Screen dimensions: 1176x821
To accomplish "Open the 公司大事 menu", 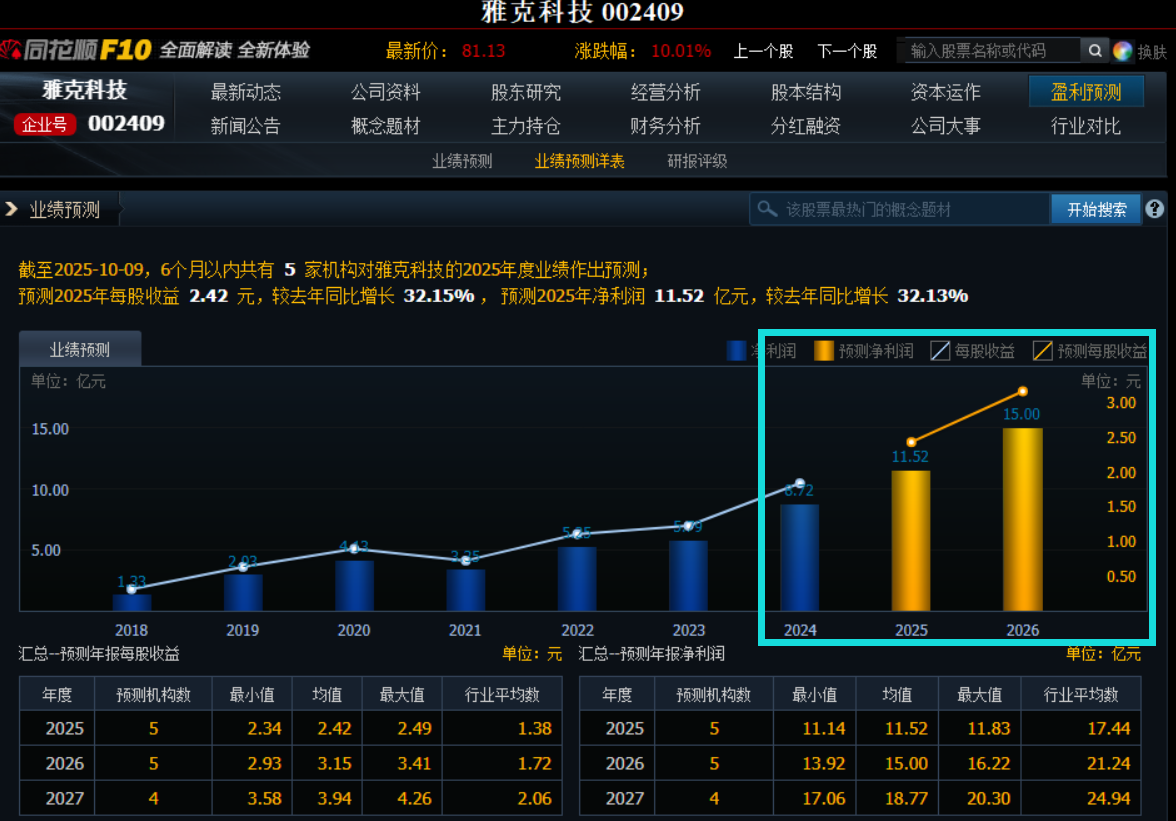I will 945,126.
